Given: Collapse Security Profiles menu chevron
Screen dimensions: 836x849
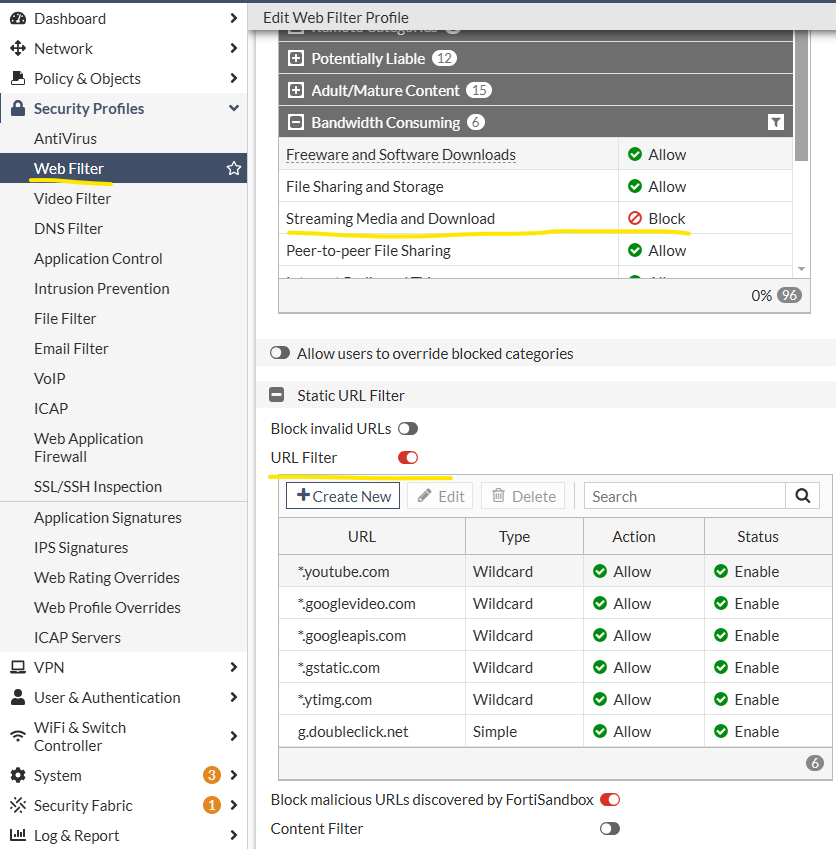Looking at the screenshot, I should [234, 108].
